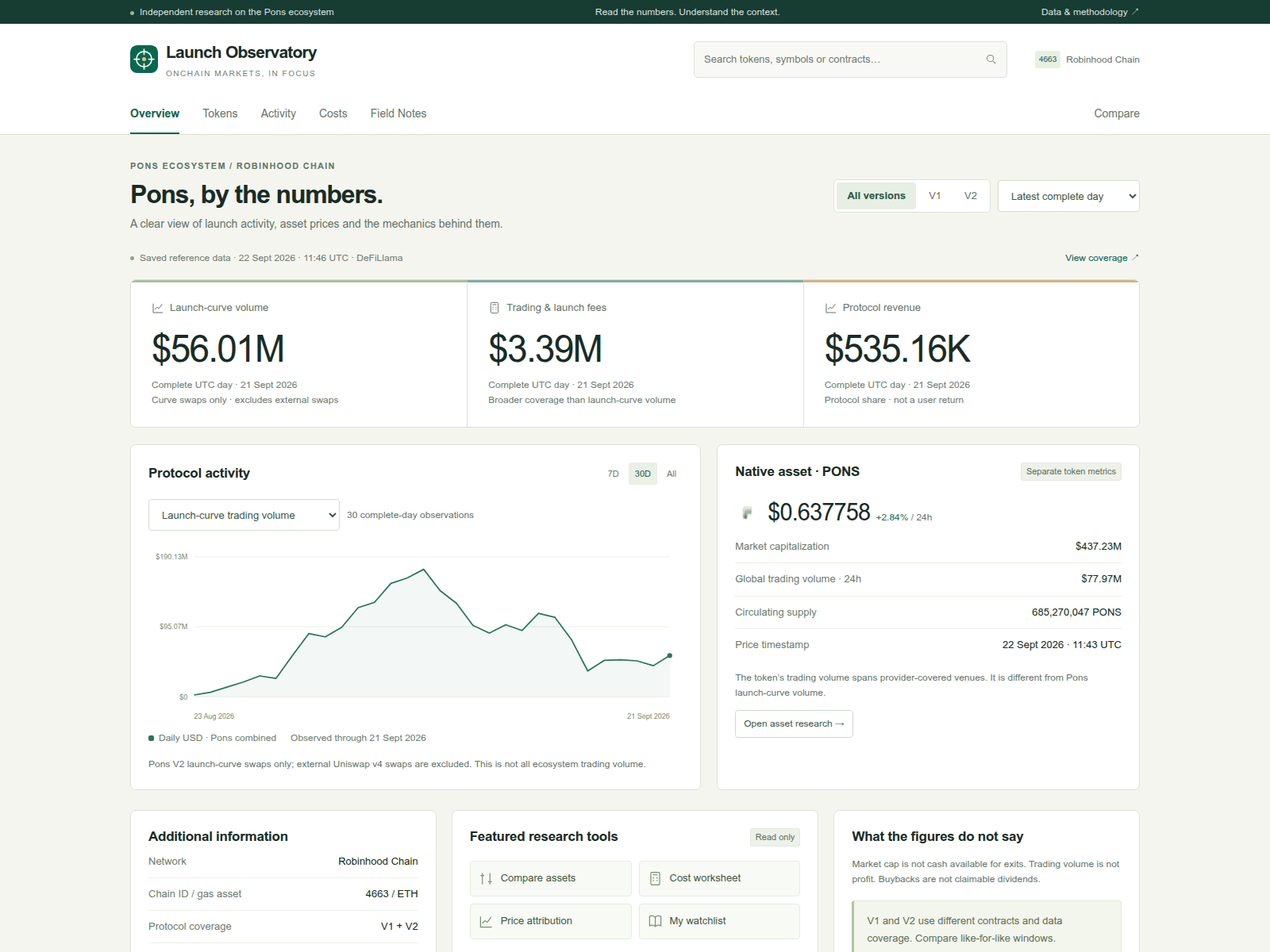Click the 685,270,047 PONS circulating supply
This screenshot has height=952, width=1270.
click(x=1076, y=612)
